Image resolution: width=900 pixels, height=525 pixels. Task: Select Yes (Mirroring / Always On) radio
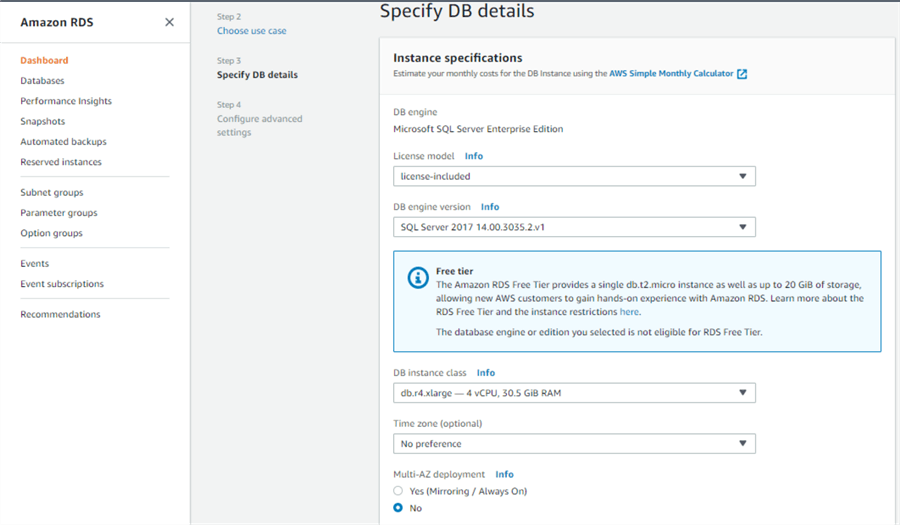[398, 491]
